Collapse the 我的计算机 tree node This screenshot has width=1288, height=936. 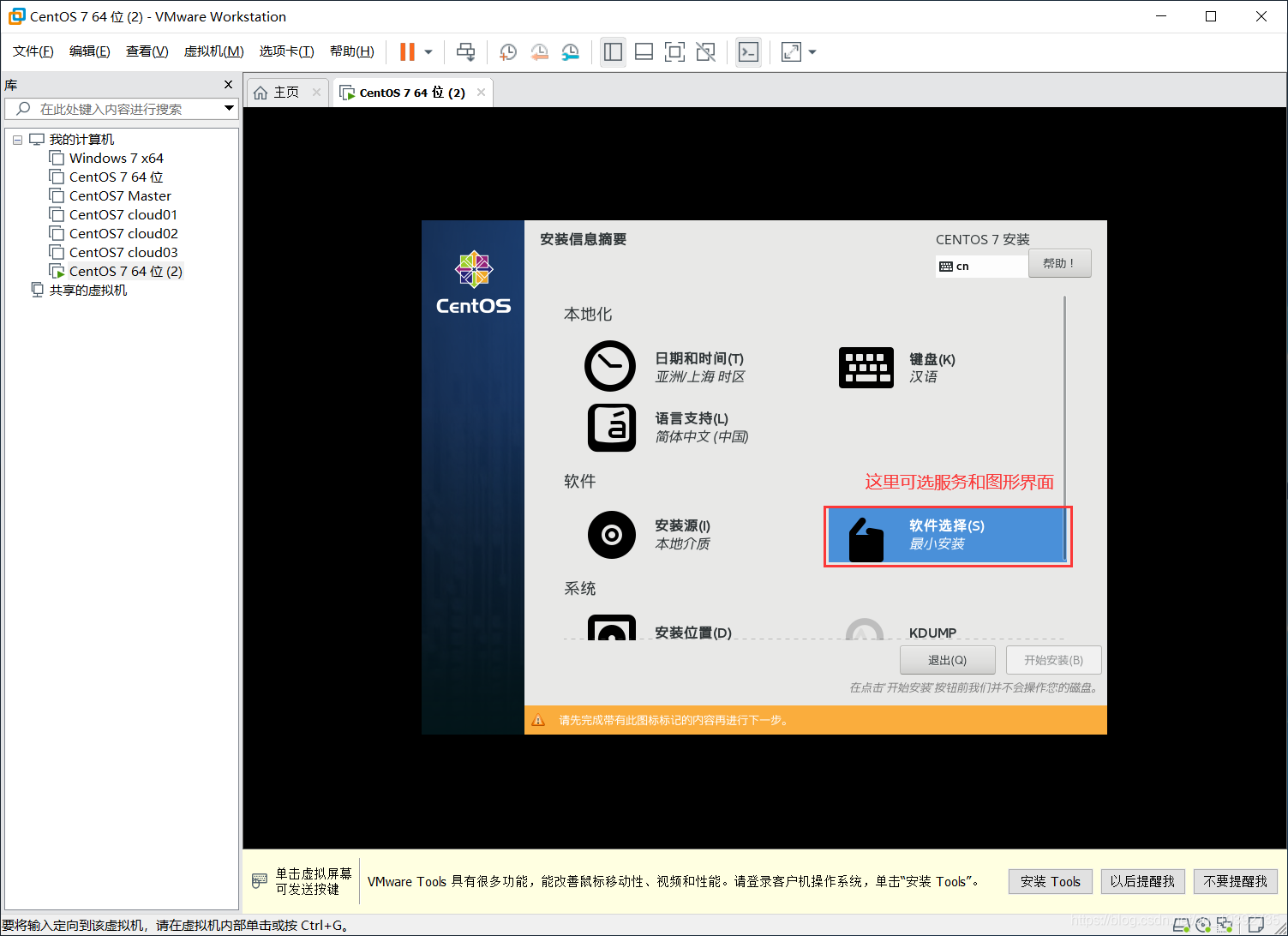click(17, 140)
